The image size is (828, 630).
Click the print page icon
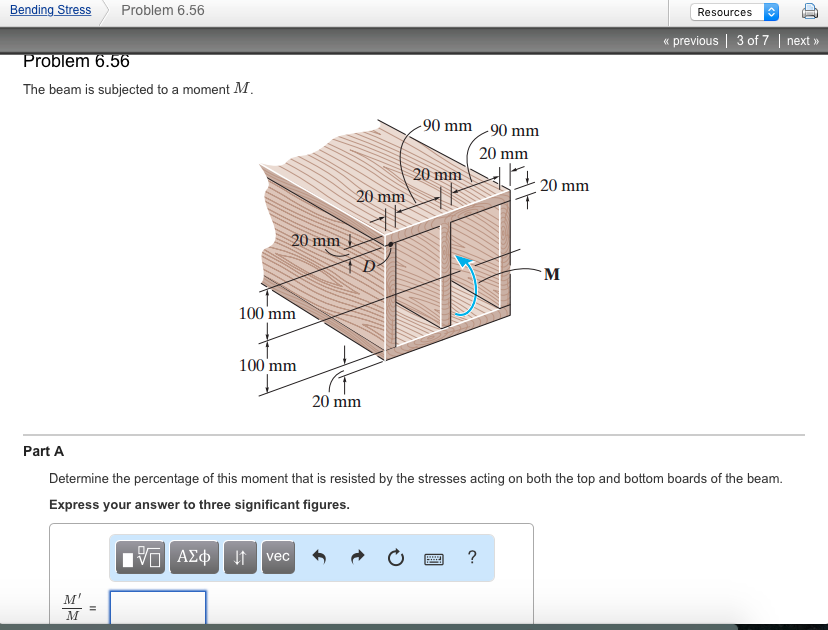pyautogui.click(x=810, y=11)
